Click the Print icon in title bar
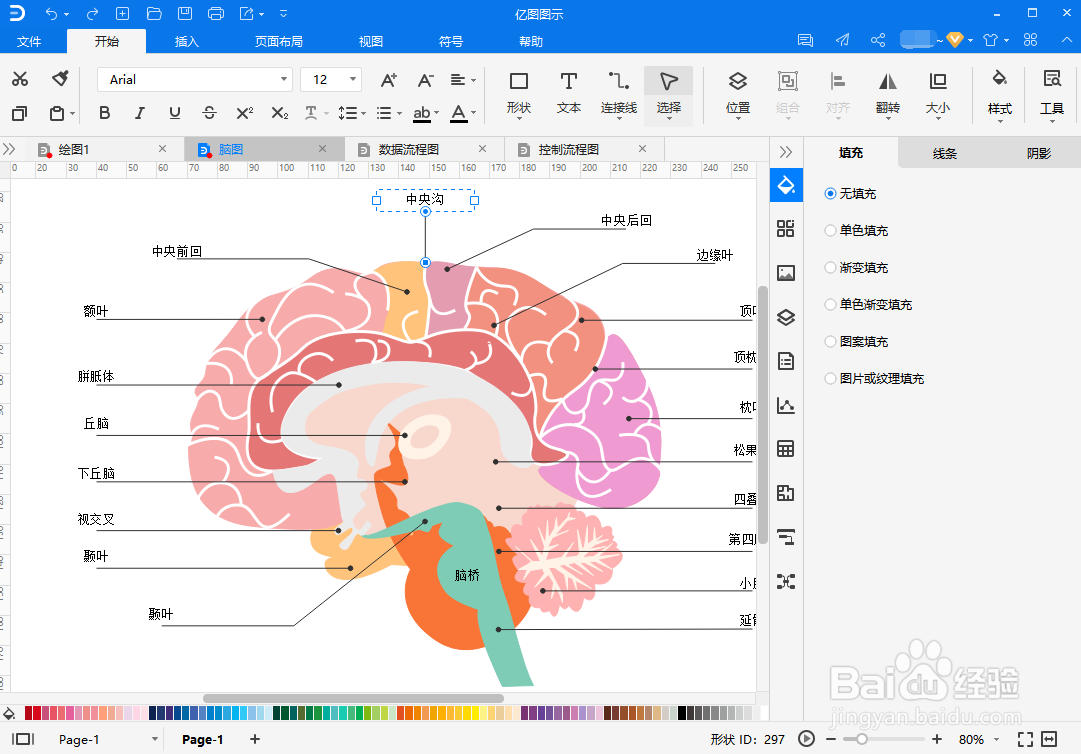Image resolution: width=1081 pixels, height=754 pixels. point(216,14)
